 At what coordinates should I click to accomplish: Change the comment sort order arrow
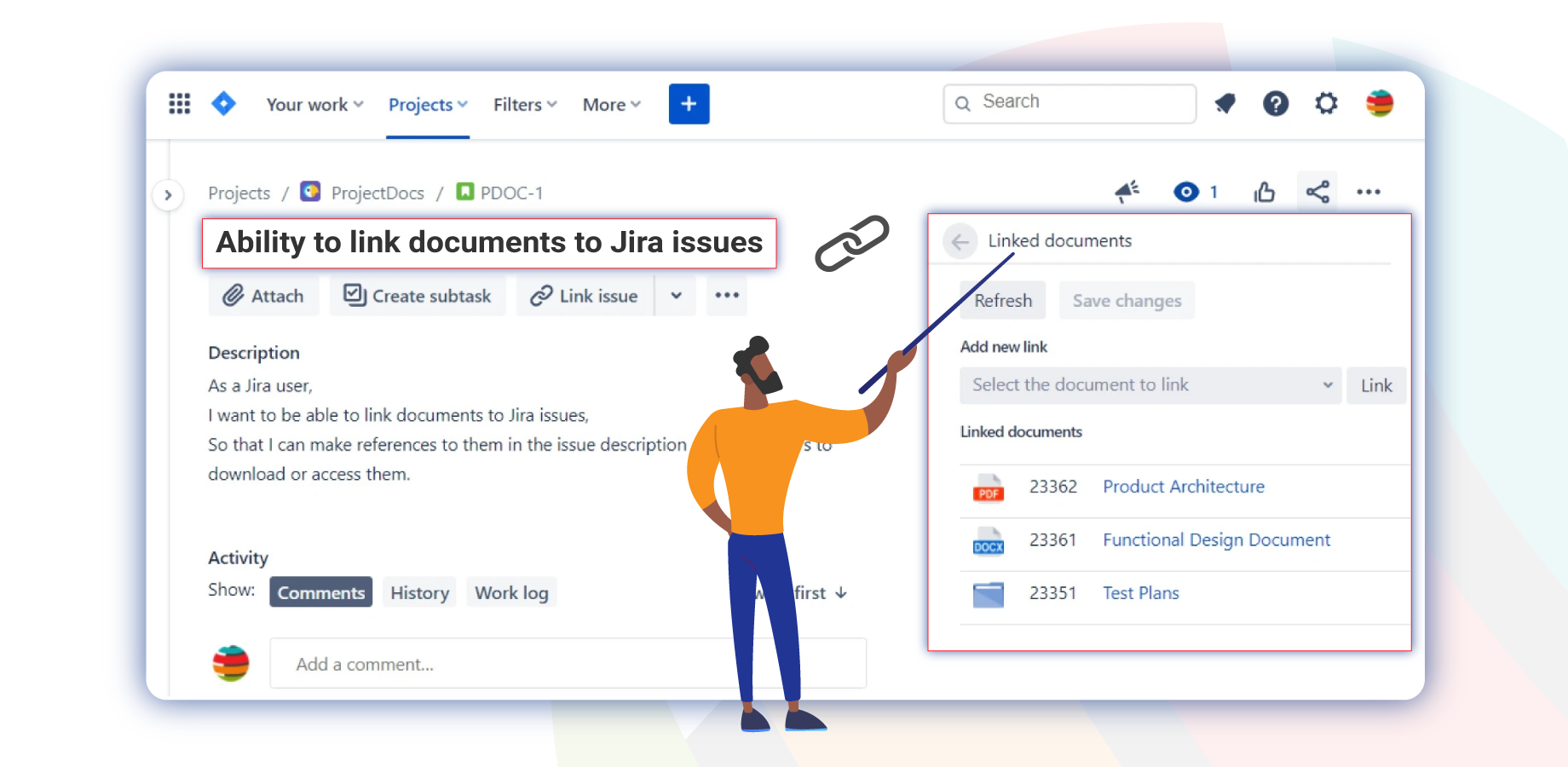click(x=841, y=593)
